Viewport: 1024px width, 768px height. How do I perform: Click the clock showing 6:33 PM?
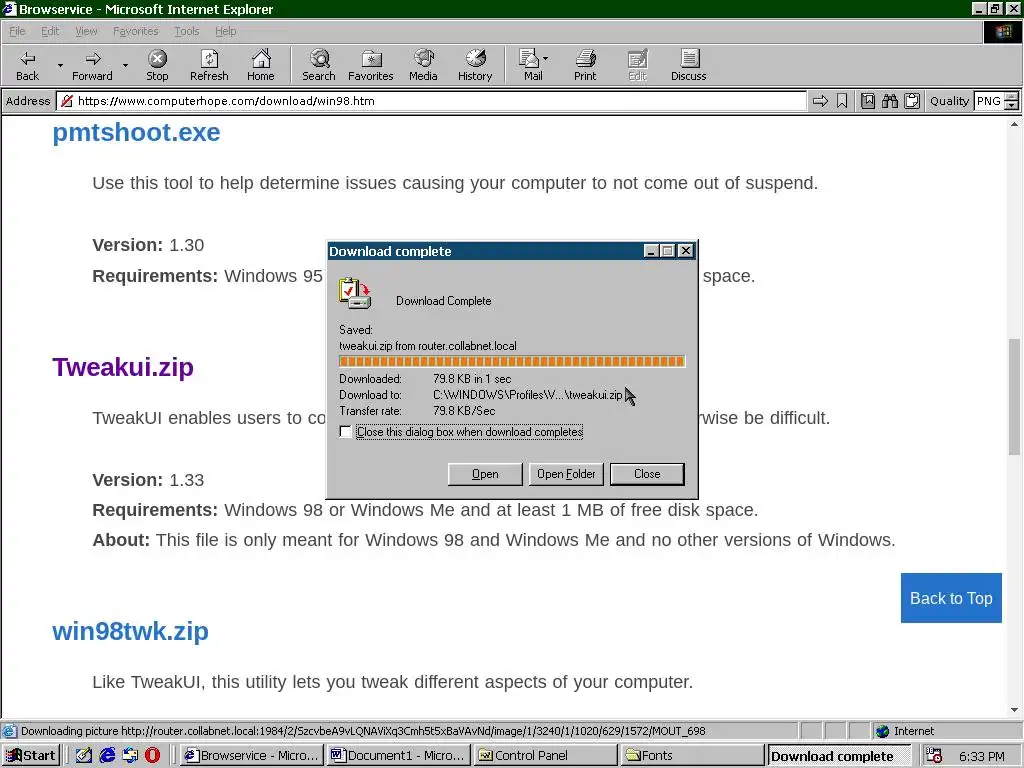click(x=982, y=756)
